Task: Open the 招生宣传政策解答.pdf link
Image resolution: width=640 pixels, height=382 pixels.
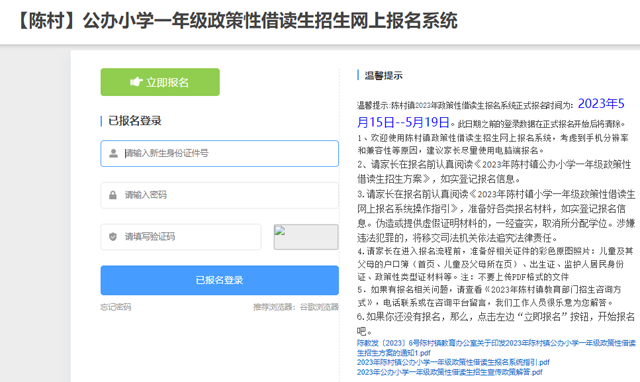Action: point(449,372)
